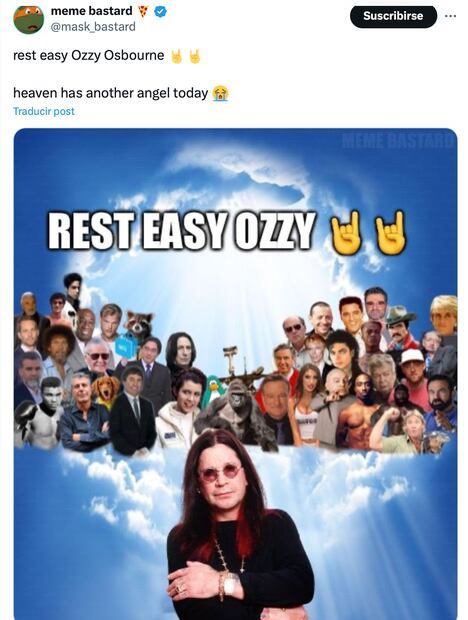Click the MEME BASTARD watermark on the image
The height and width of the screenshot is (620, 468).
[396, 141]
